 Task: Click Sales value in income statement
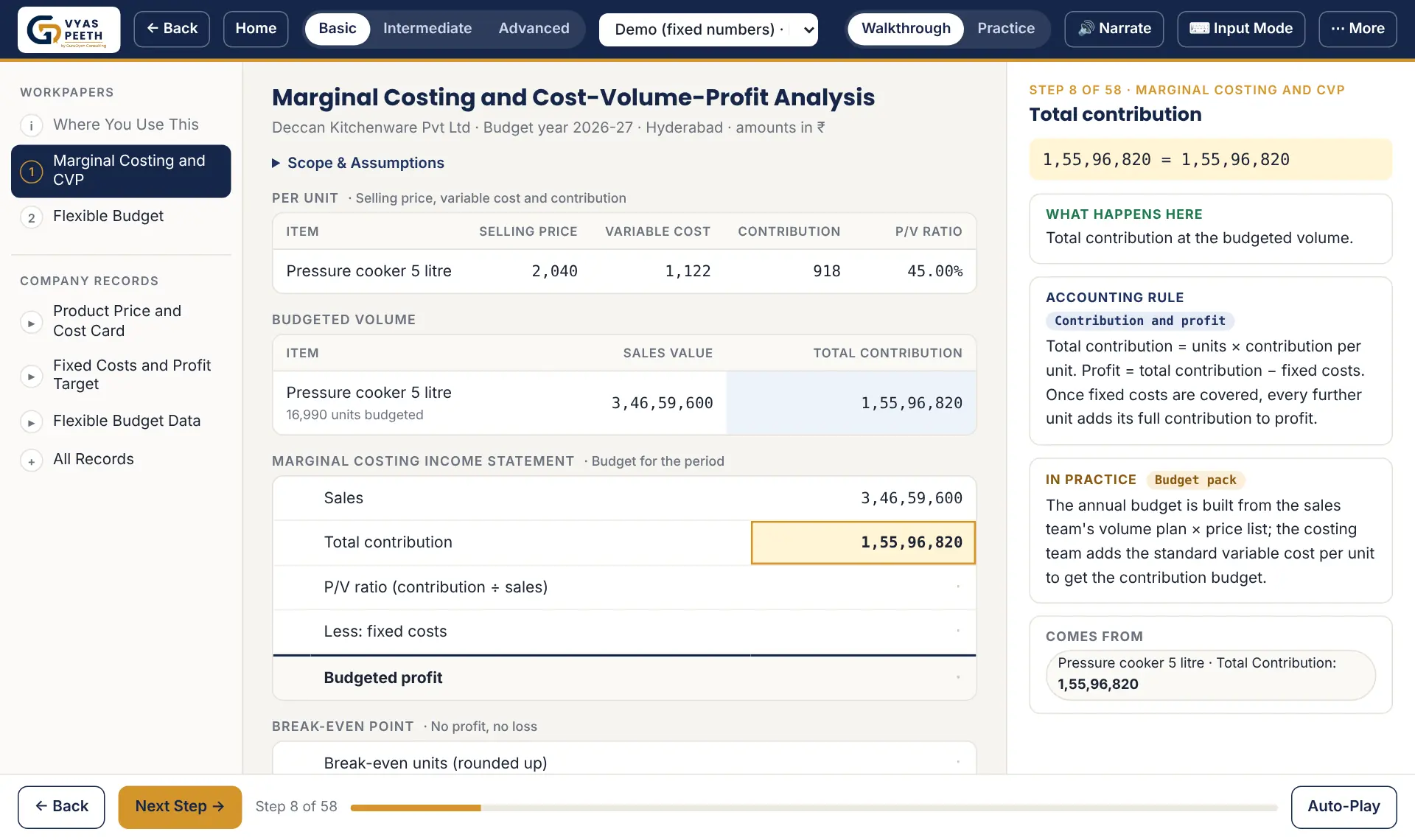(912, 499)
